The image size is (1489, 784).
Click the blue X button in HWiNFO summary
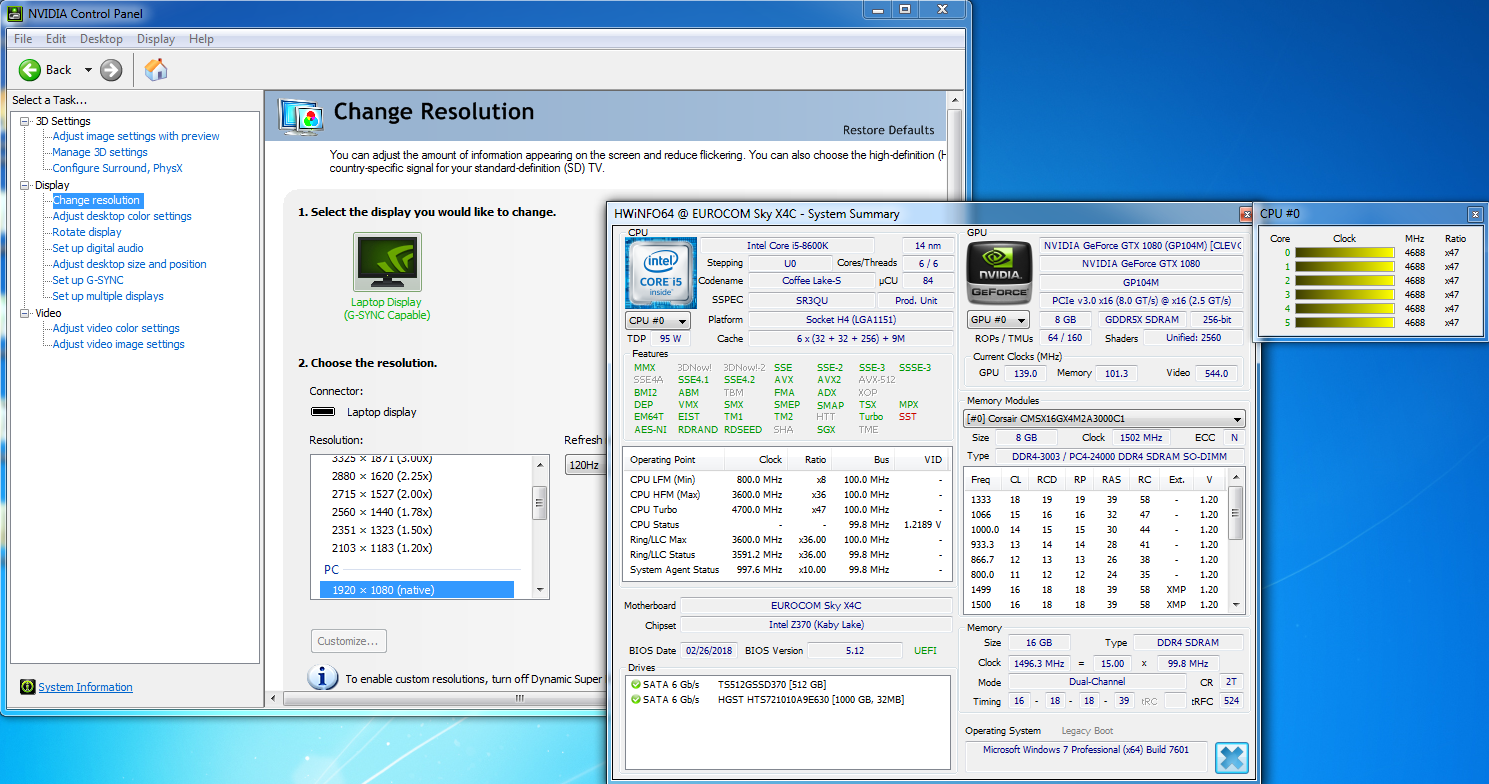coord(1232,757)
